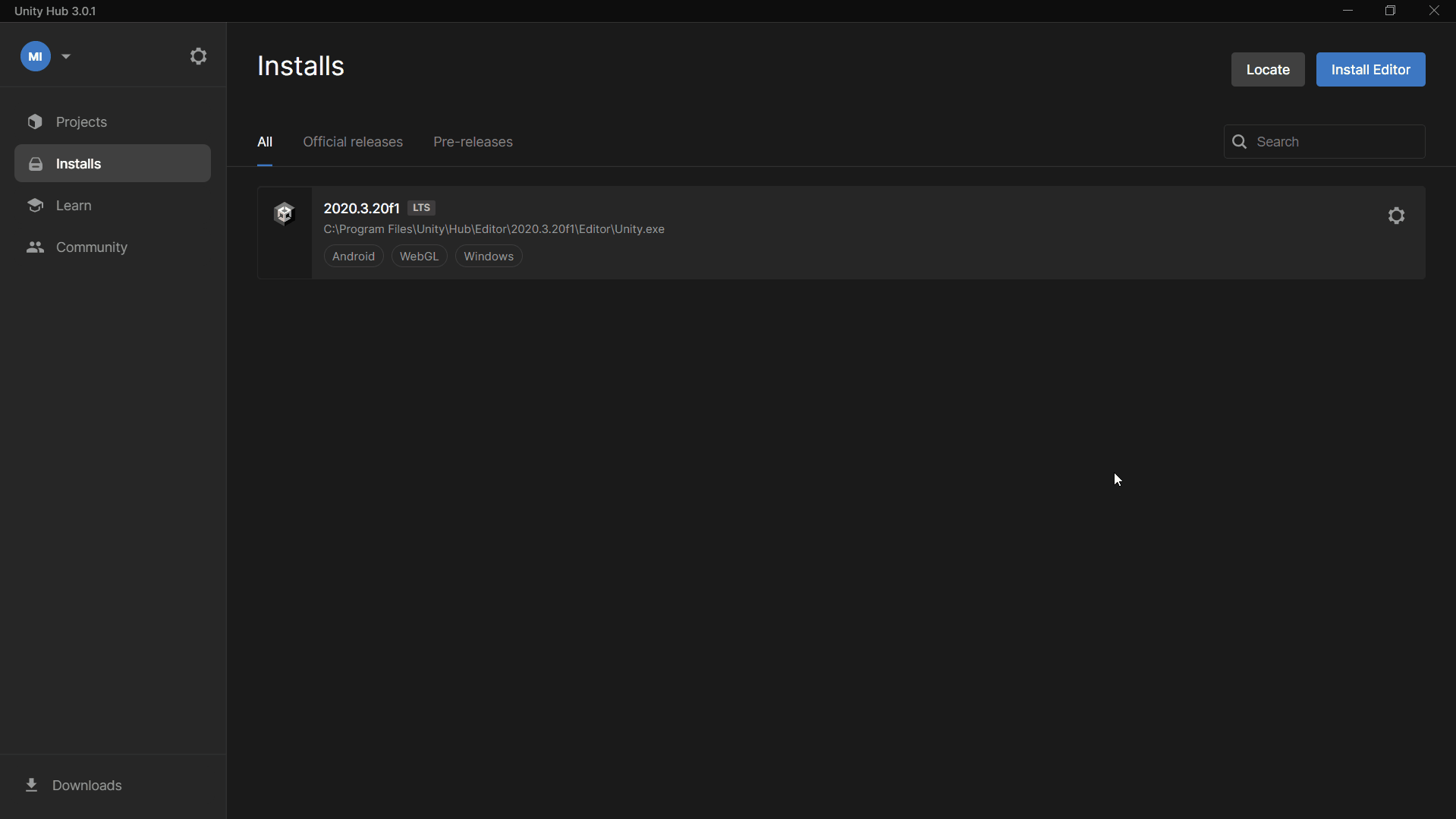Open the Downloads panel
Image resolution: width=1456 pixels, height=819 pixels.
pos(86,786)
